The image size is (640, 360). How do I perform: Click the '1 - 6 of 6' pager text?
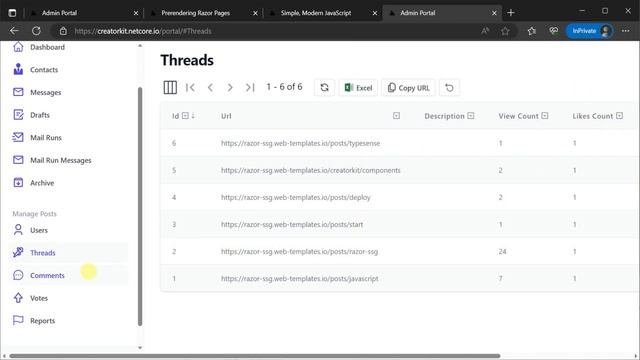[284, 87]
